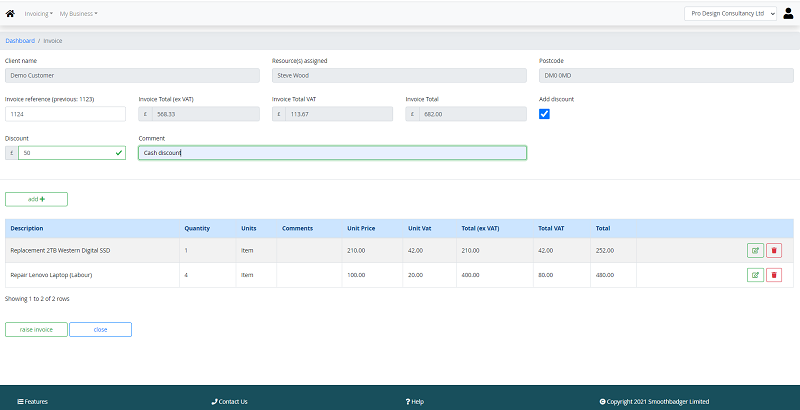Edit the Replacement 2TB Western Digital SSD row
The width and height of the screenshot is (800, 410).
pyautogui.click(x=755, y=250)
